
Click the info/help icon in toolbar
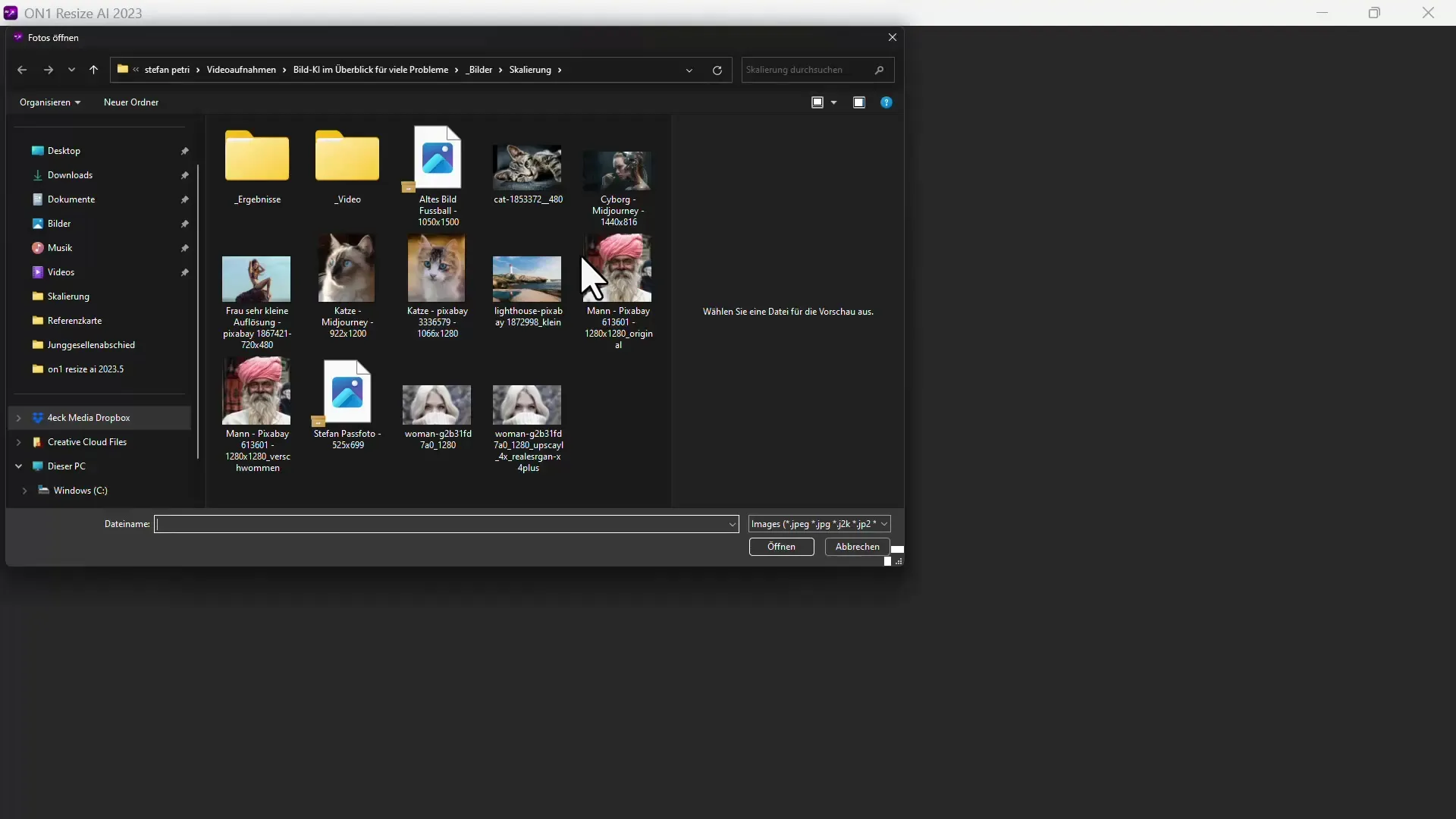[x=886, y=102]
